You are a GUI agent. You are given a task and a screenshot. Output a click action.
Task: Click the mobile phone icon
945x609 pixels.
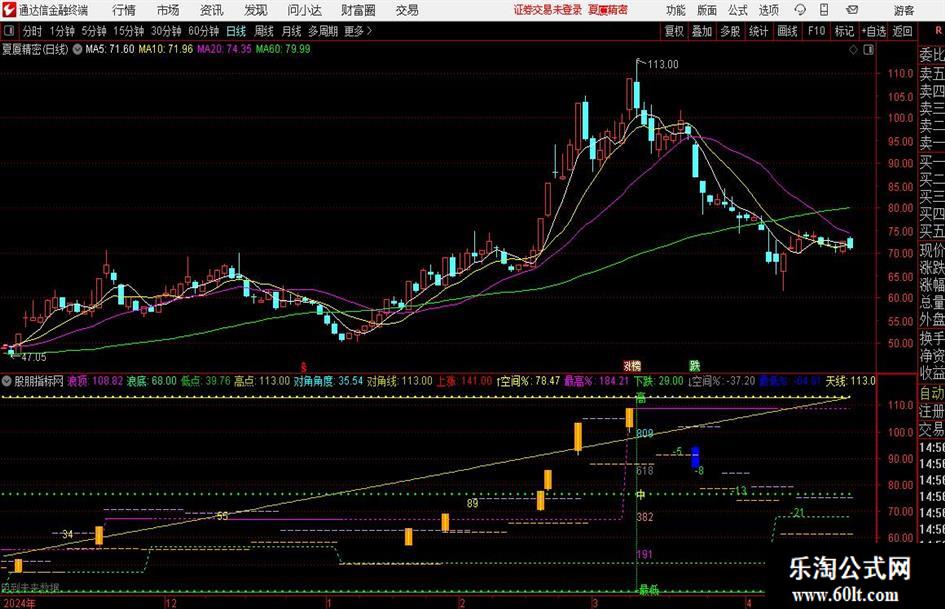click(x=824, y=10)
